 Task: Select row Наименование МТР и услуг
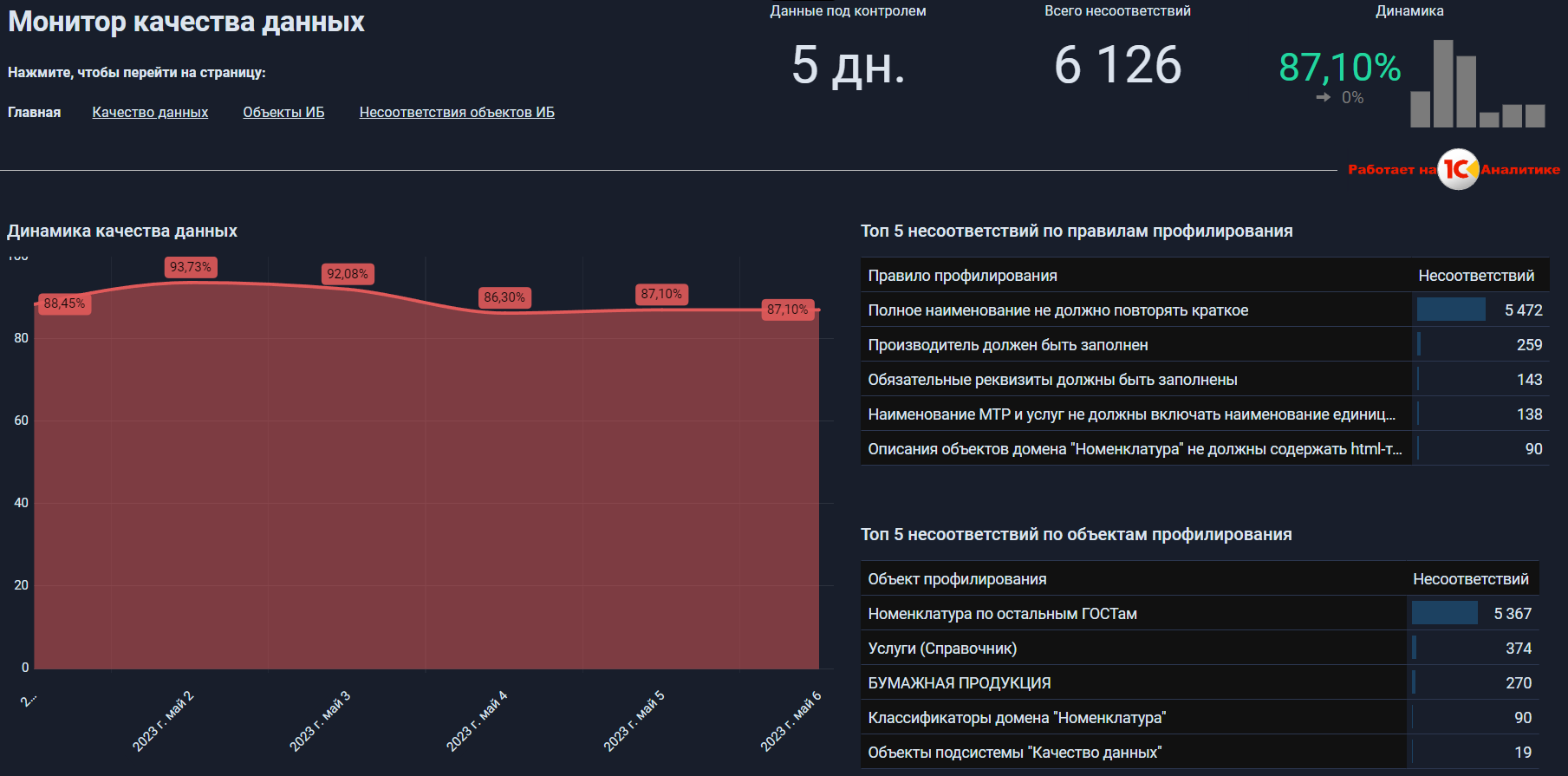[1205, 414]
